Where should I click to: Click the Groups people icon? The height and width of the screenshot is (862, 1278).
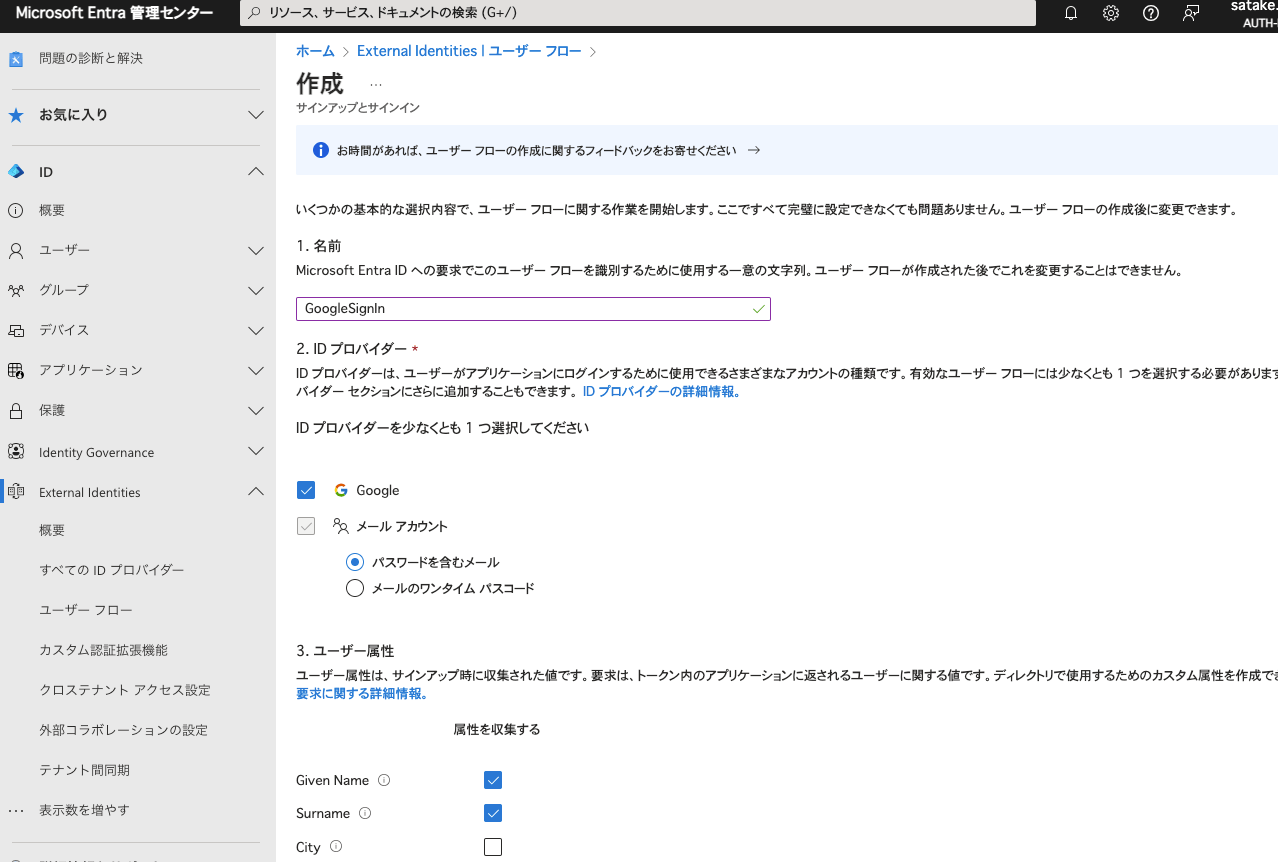(x=16, y=290)
